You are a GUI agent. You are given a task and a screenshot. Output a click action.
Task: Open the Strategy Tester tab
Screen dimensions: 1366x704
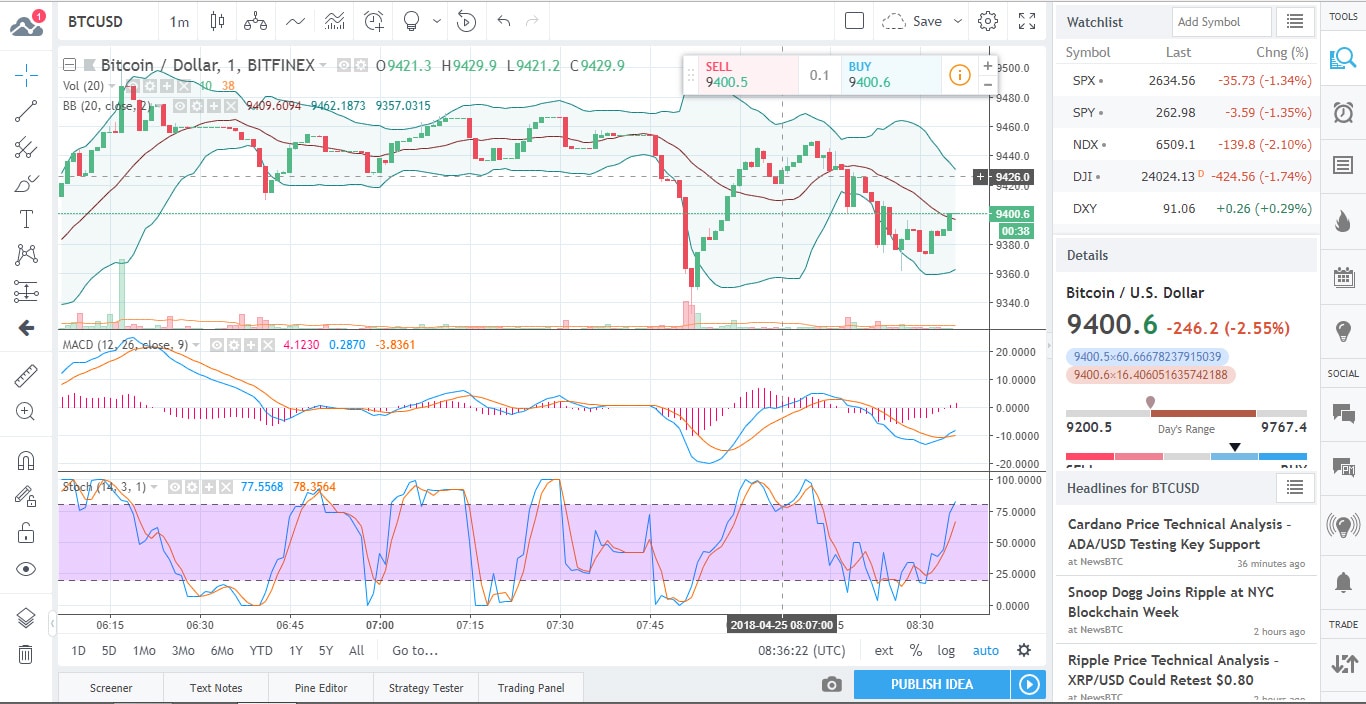426,688
